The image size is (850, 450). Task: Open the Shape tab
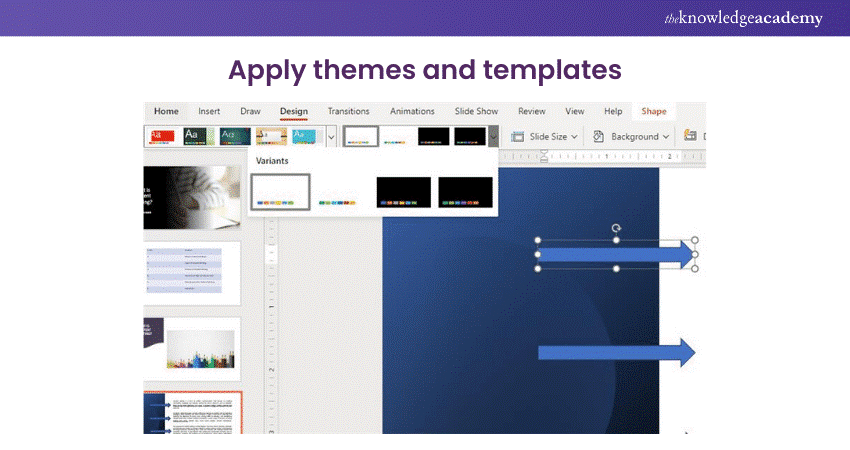point(653,111)
